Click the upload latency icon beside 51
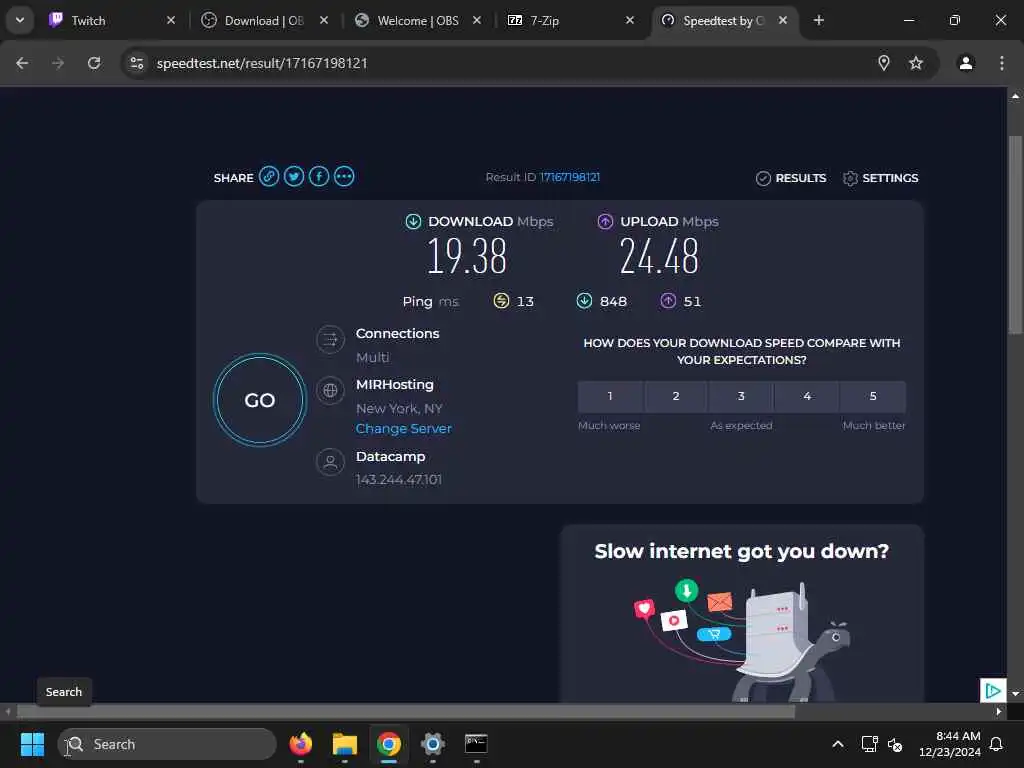1024x768 pixels. (x=668, y=300)
